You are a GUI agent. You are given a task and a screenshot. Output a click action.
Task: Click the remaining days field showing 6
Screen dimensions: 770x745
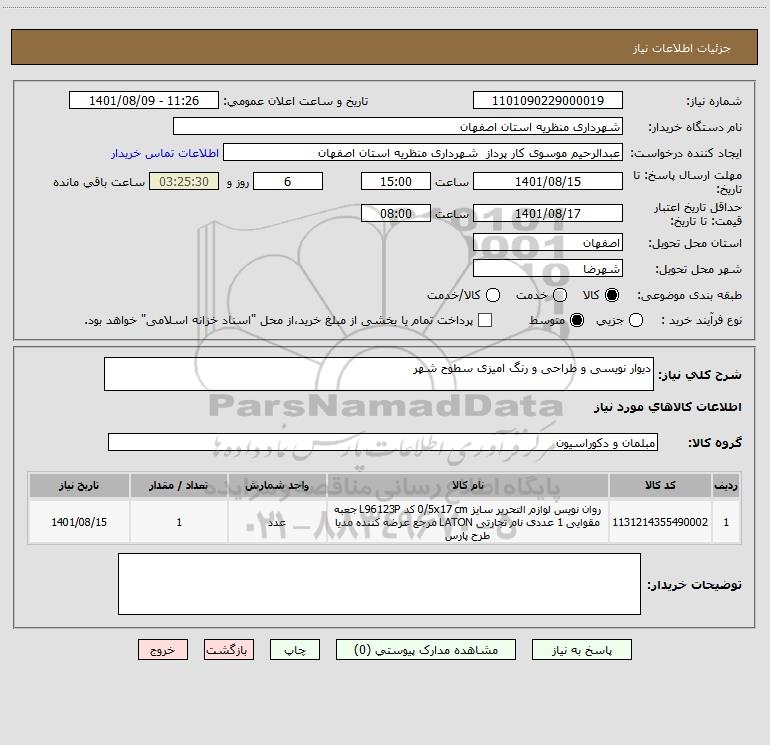[x=288, y=181]
